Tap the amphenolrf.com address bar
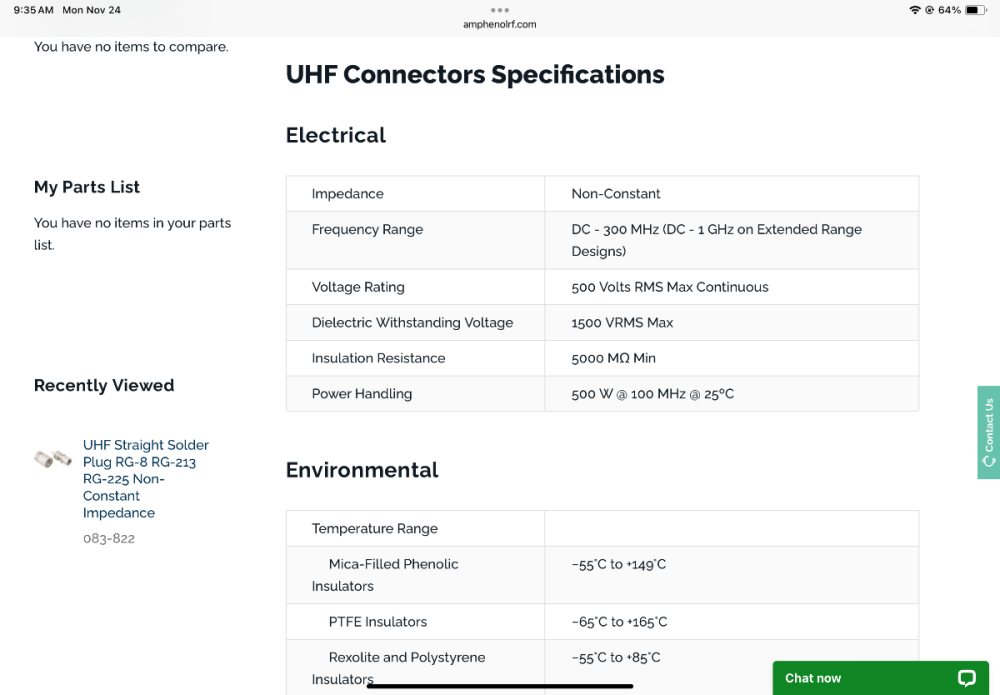1000x695 pixels. (x=500, y=24)
